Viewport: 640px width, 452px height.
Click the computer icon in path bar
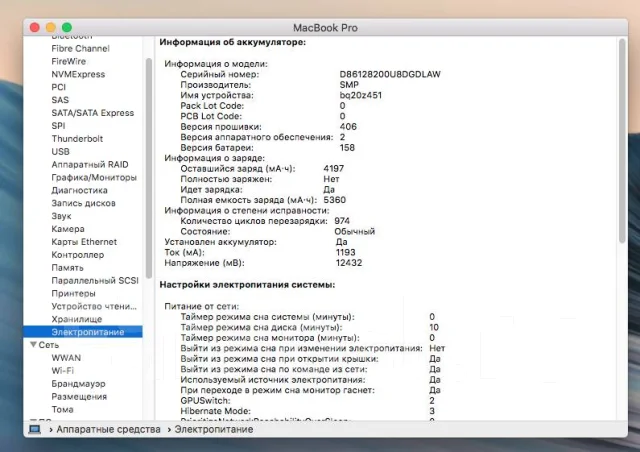pyautogui.click(x=34, y=430)
